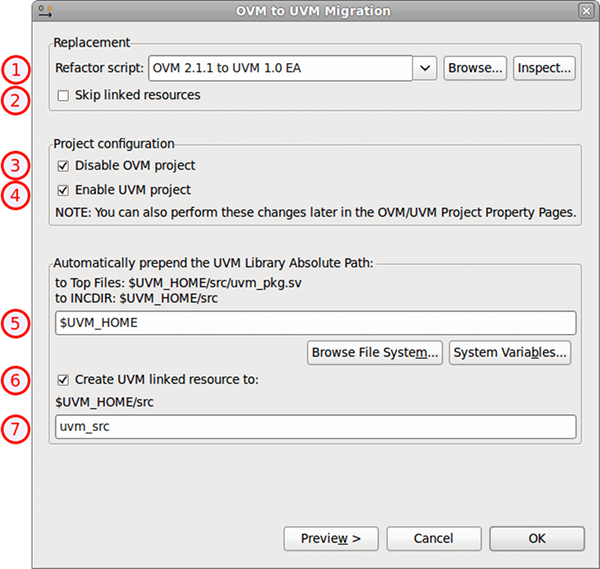Screen dimensions: 600x569
Task: Click the Inspect... button
Action: tap(544, 68)
